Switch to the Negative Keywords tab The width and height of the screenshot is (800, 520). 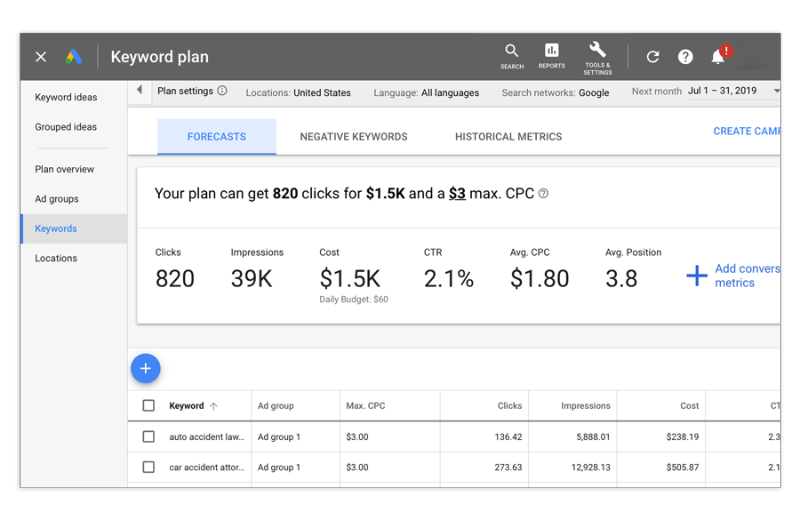[354, 137]
